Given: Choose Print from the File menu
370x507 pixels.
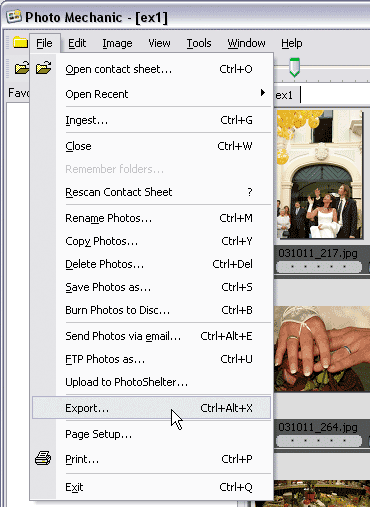Looking at the screenshot, I should (x=152, y=459).
